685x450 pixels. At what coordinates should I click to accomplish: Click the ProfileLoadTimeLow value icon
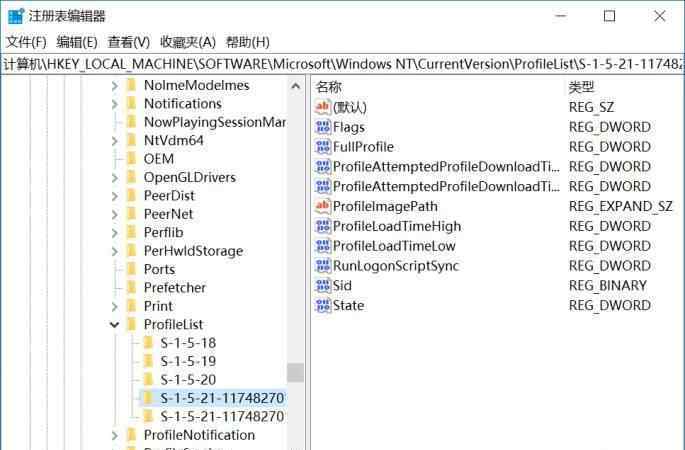(x=323, y=246)
